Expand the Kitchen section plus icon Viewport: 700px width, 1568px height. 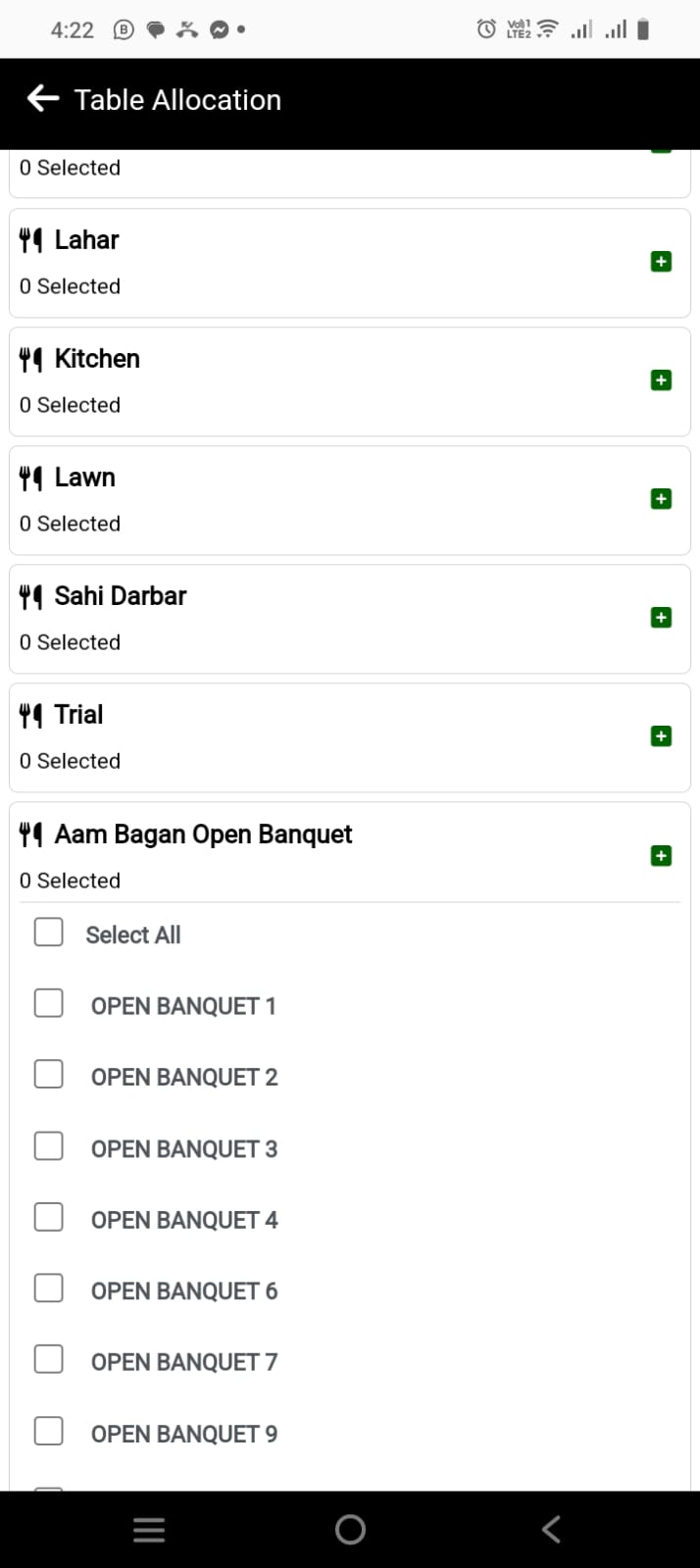pyautogui.click(x=661, y=380)
